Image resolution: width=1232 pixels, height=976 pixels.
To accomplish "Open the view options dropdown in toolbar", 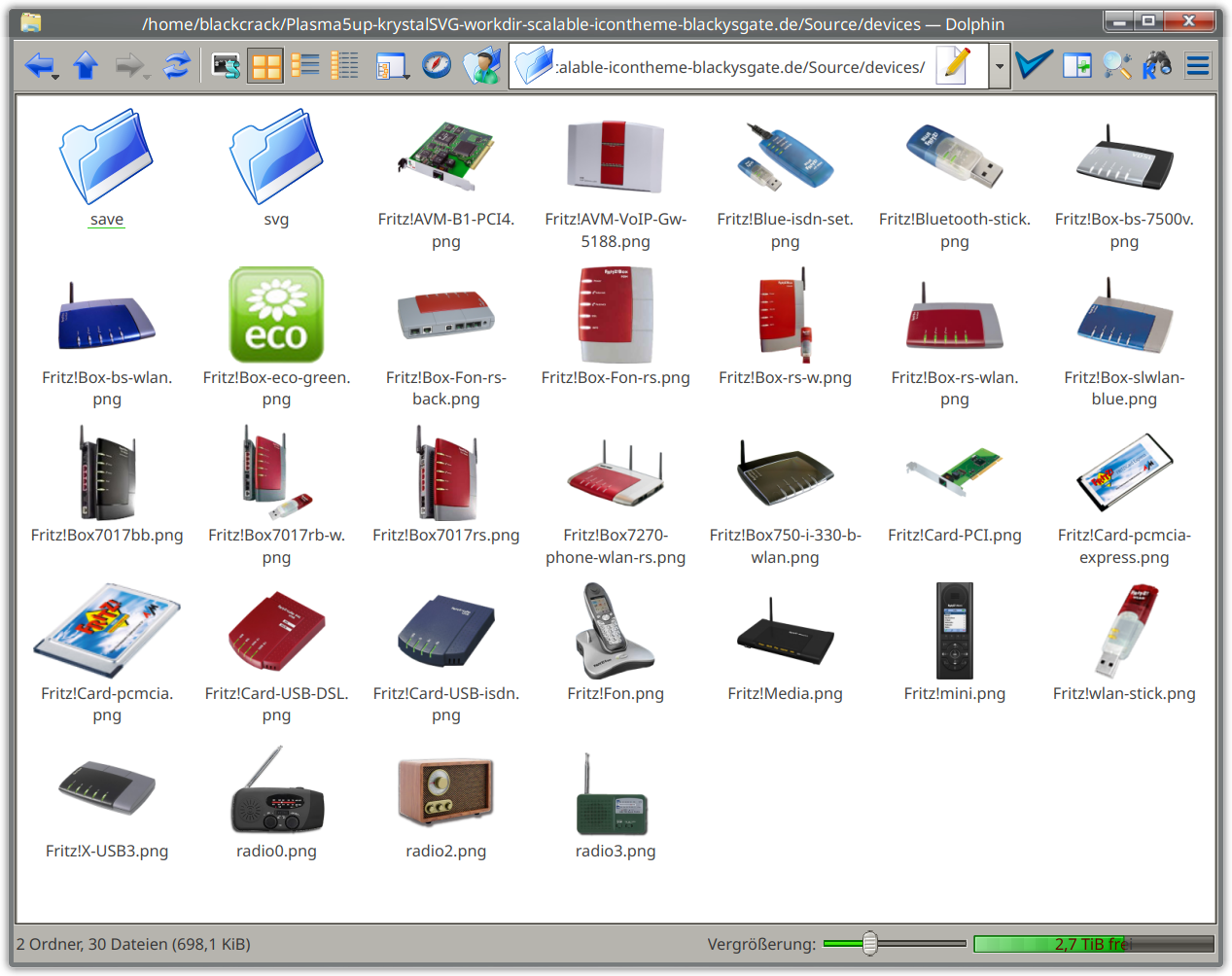I will click(391, 66).
